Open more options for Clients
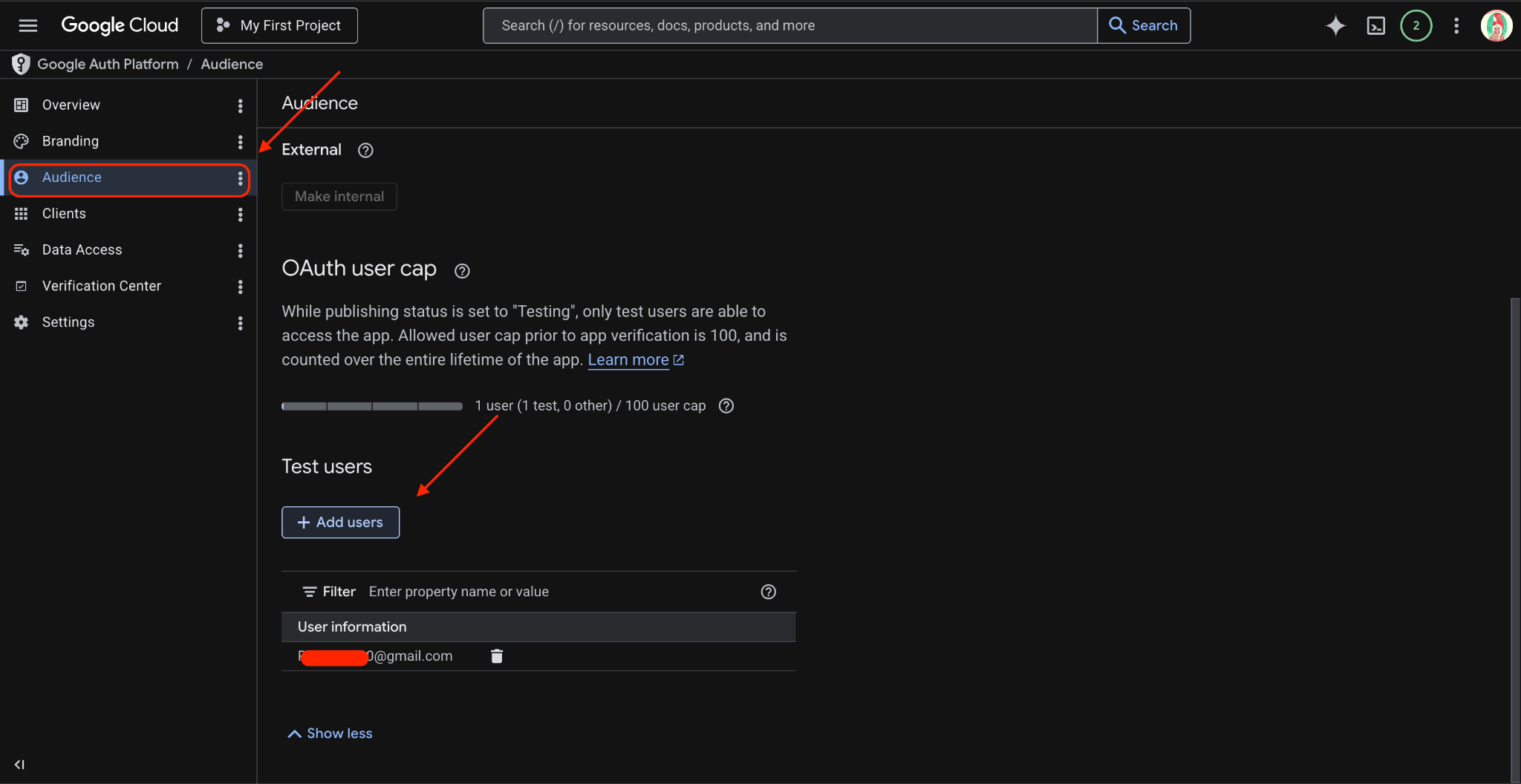The height and width of the screenshot is (784, 1521). click(x=240, y=214)
